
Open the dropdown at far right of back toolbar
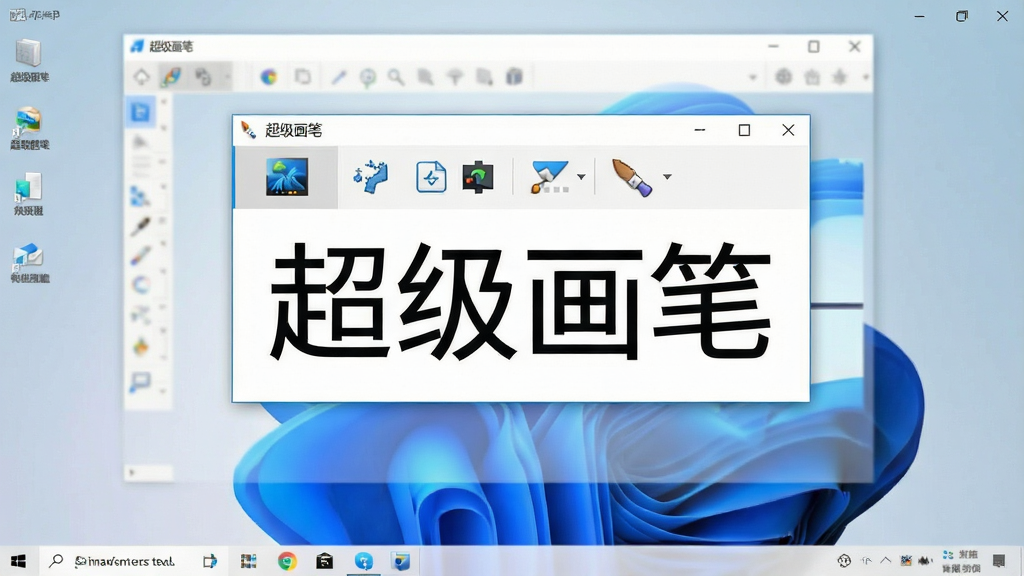click(x=865, y=78)
